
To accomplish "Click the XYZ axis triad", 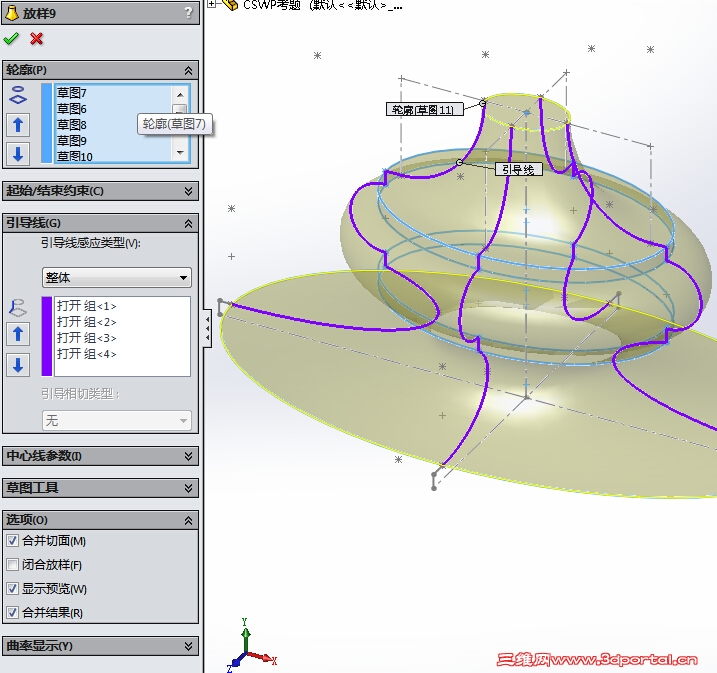I will (251, 646).
